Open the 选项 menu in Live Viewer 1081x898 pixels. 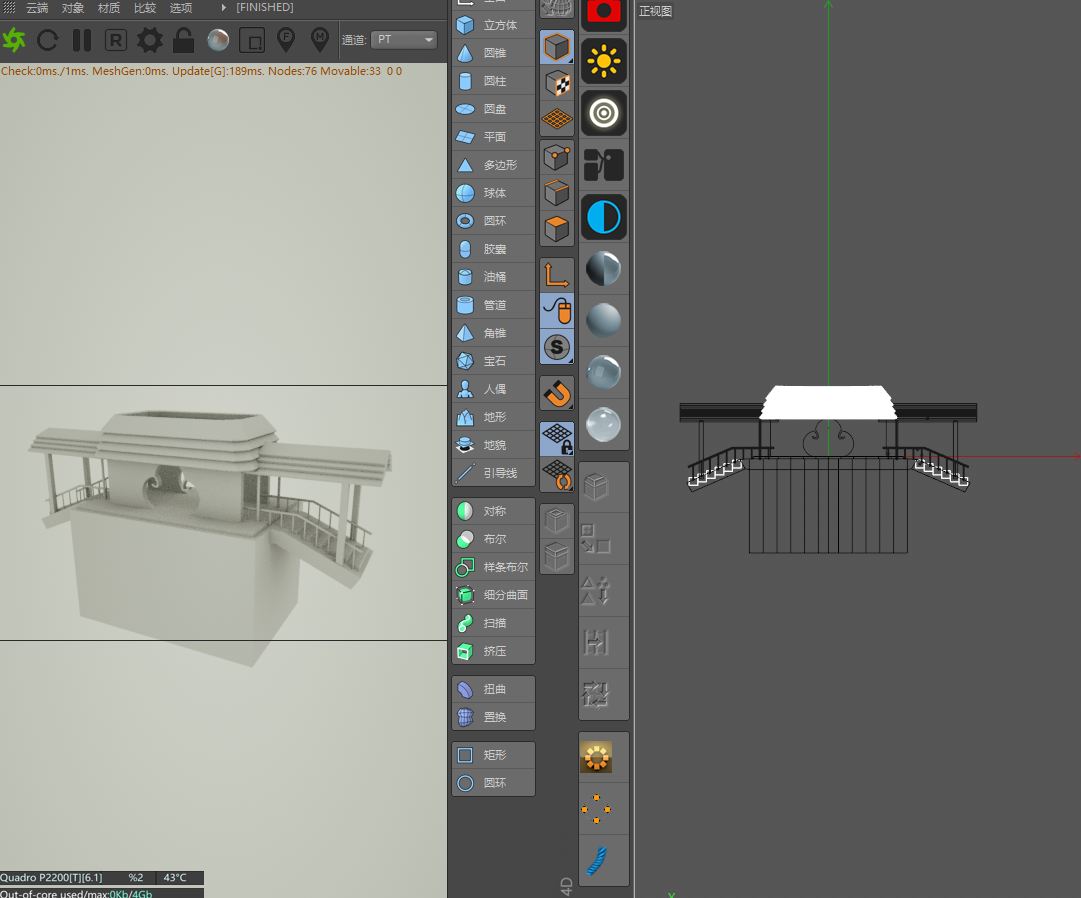point(181,8)
